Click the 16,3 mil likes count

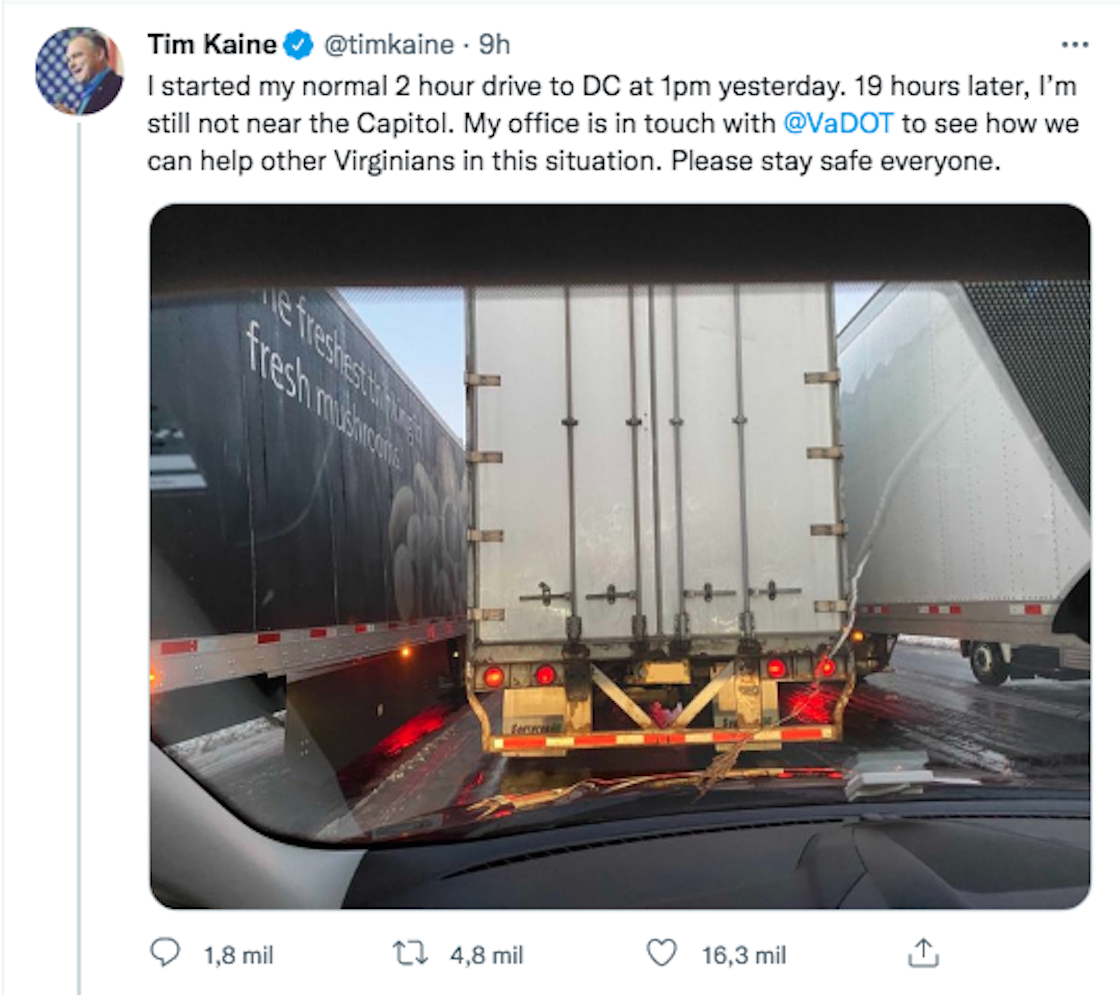[x=743, y=955]
